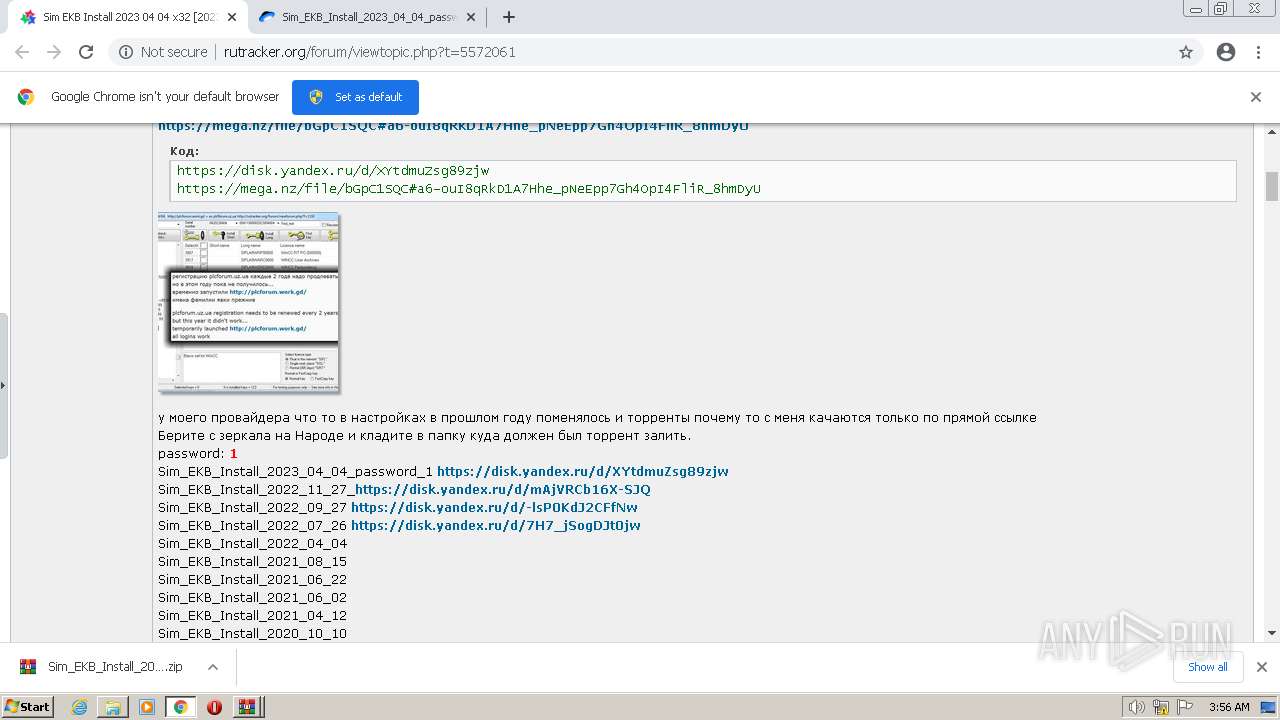Screen dimensions: 1280x720
Task: Click the volume speaker tray icon
Action: 1136,707
